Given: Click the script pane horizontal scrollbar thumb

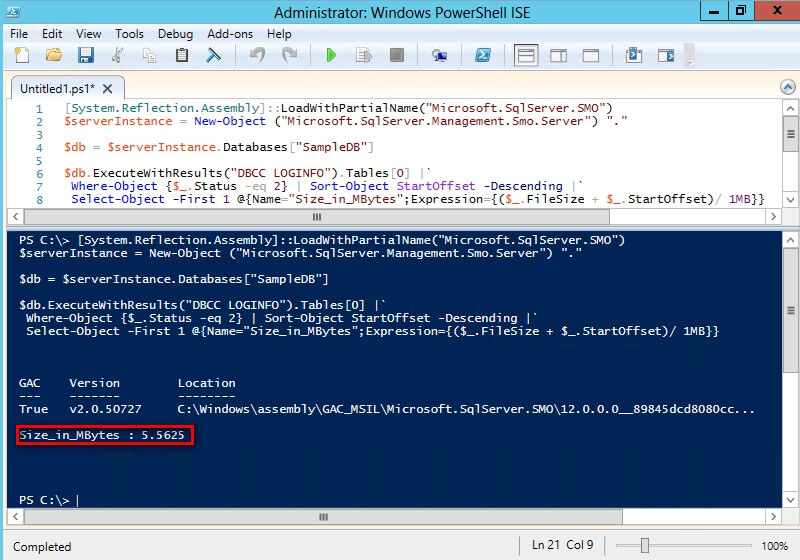Looking at the screenshot, I should click(x=317, y=216).
